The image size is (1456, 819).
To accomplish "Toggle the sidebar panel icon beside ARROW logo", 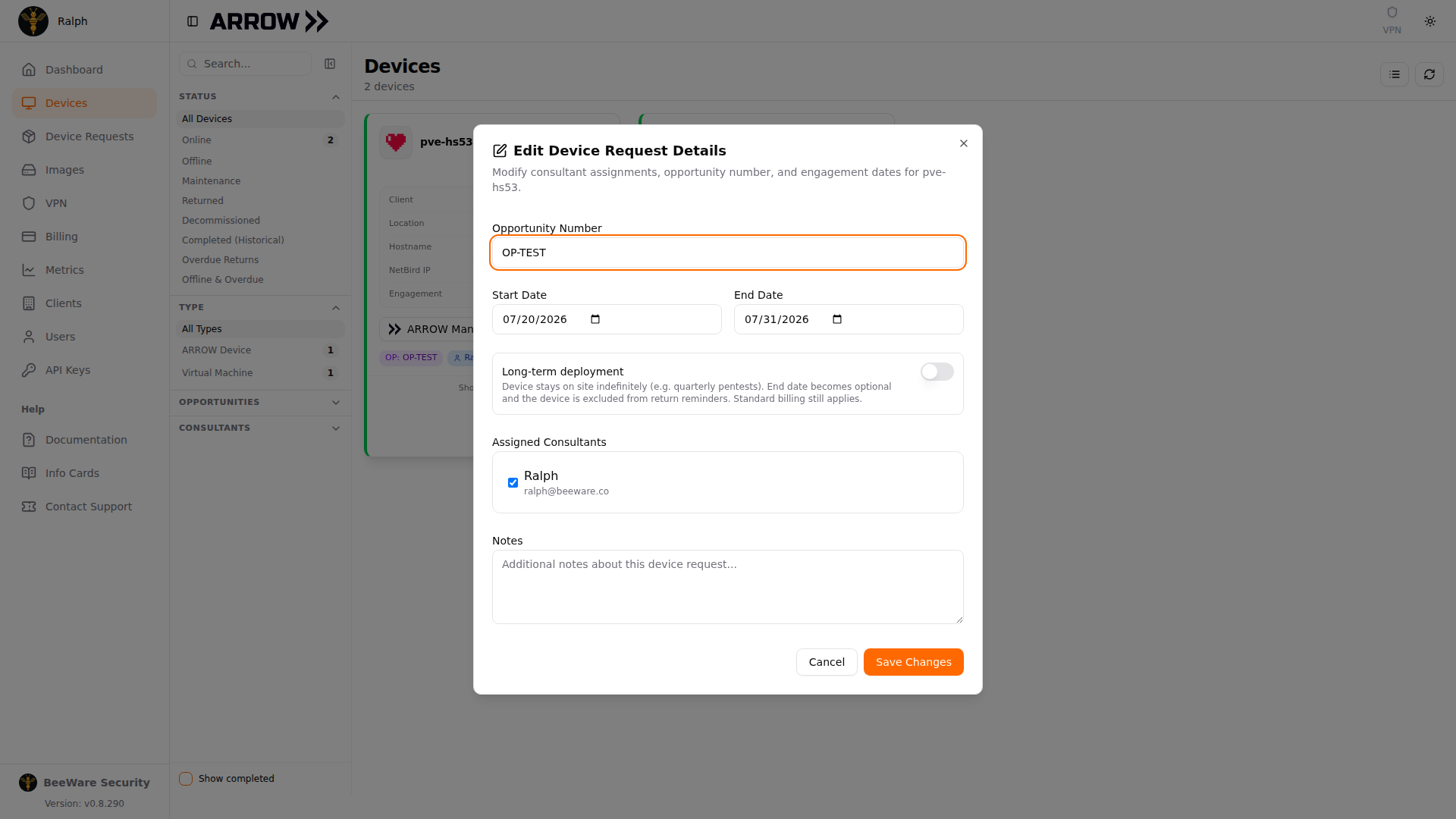I will pos(193,21).
